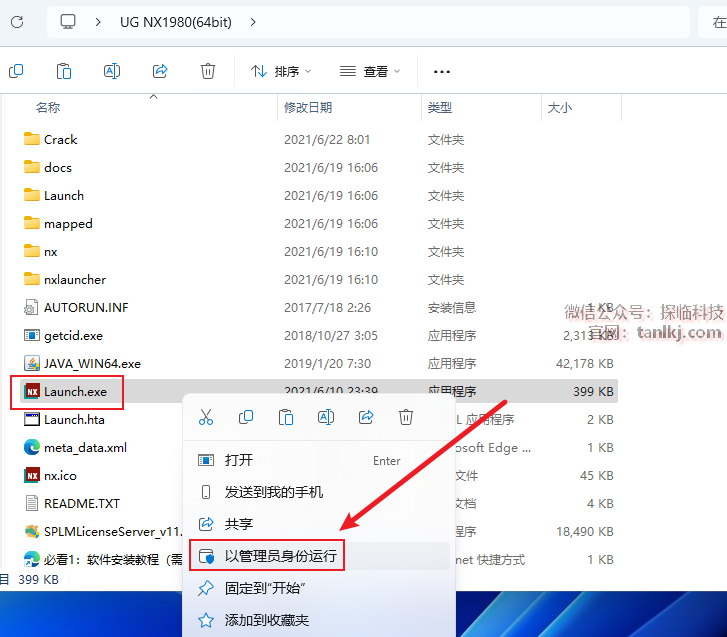The width and height of the screenshot is (727, 637).
Task: Click the refresh icon in address bar
Action: point(17,22)
